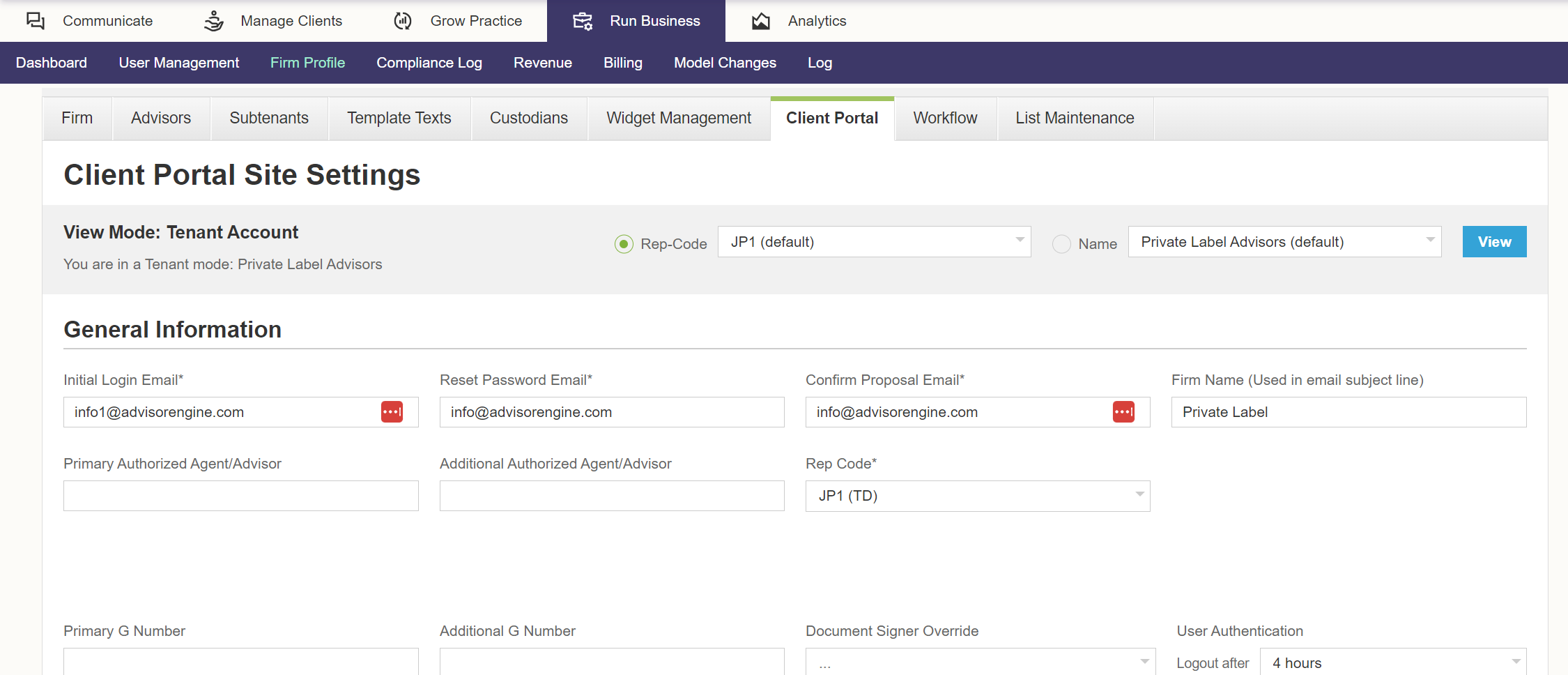
Task: Click the 'You are in a Tenant mode' text
Action: point(223,264)
